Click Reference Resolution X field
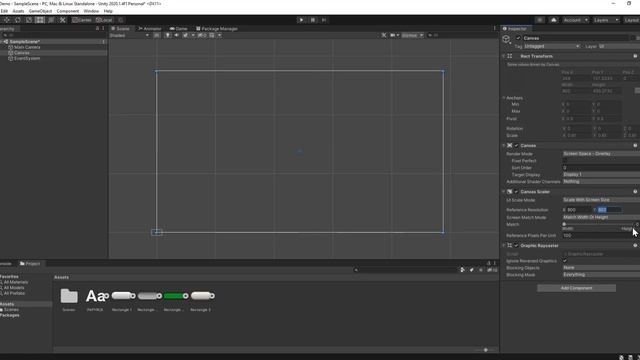The height and width of the screenshot is (360, 640). (x=578, y=210)
